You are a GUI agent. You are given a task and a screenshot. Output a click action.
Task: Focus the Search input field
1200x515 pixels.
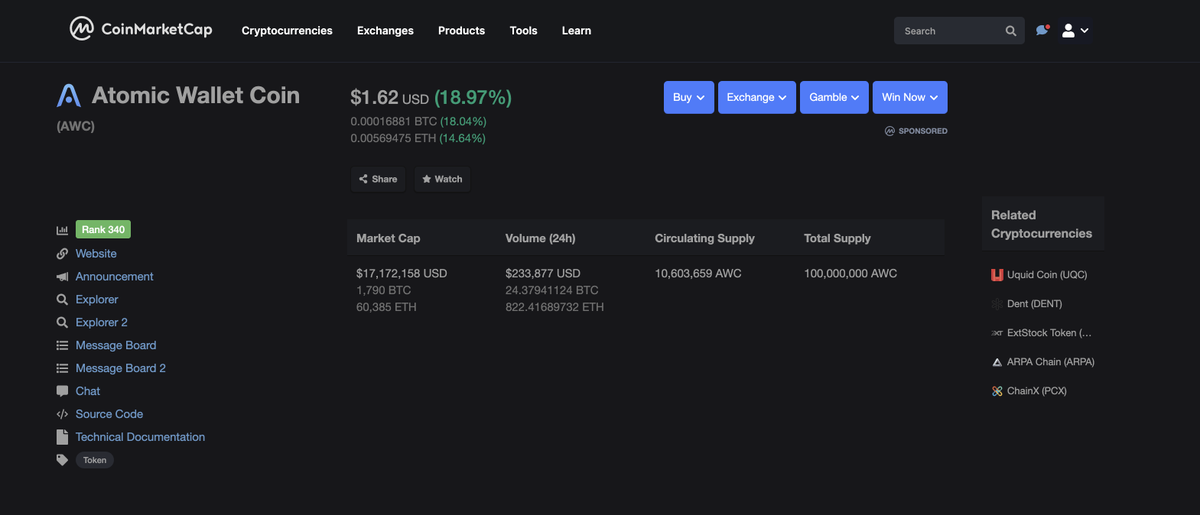point(959,31)
